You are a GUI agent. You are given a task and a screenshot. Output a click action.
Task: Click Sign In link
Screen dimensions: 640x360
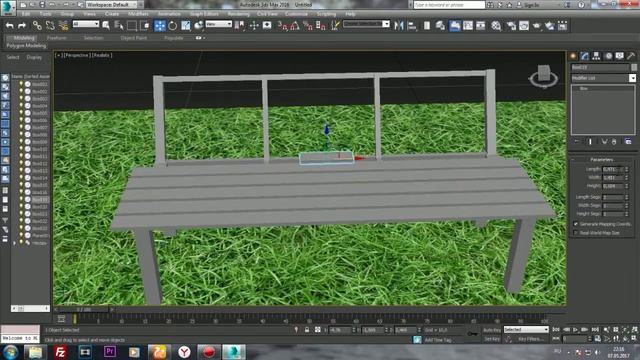[531, 5]
